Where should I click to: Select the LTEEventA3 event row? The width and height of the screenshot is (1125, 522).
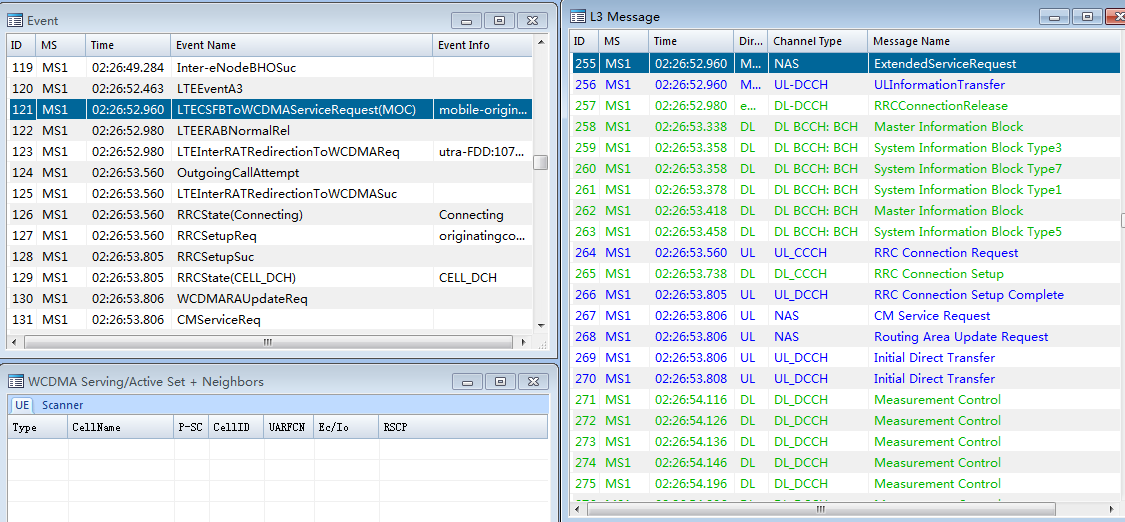click(x=270, y=89)
